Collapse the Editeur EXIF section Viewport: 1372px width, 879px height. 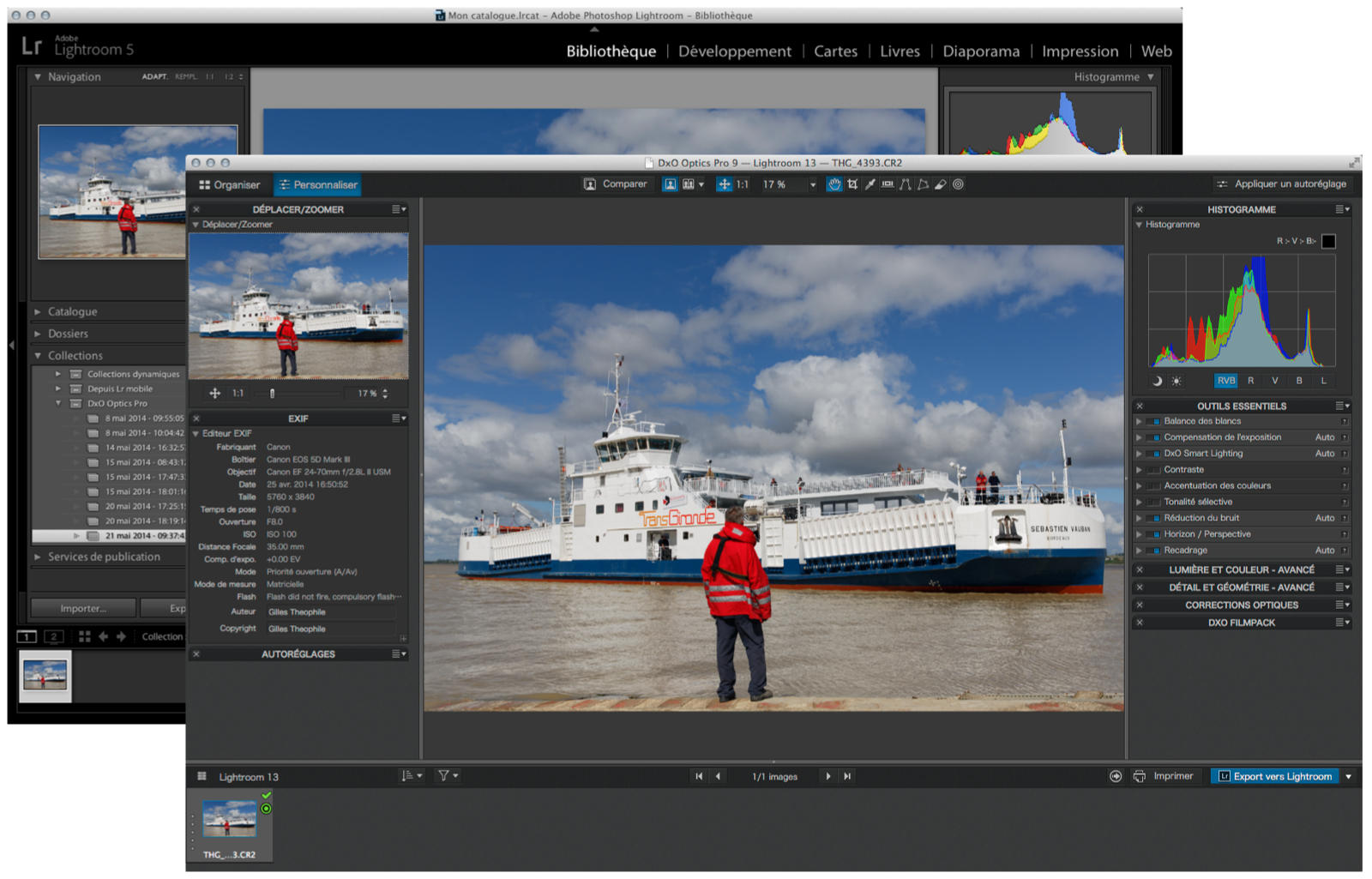point(196,434)
